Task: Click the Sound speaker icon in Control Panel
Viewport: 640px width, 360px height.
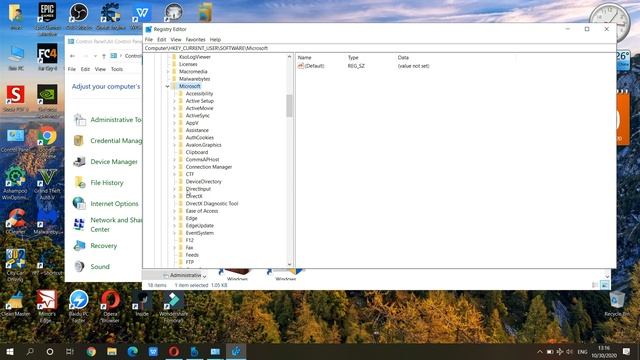Action: (x=79, y=267)
